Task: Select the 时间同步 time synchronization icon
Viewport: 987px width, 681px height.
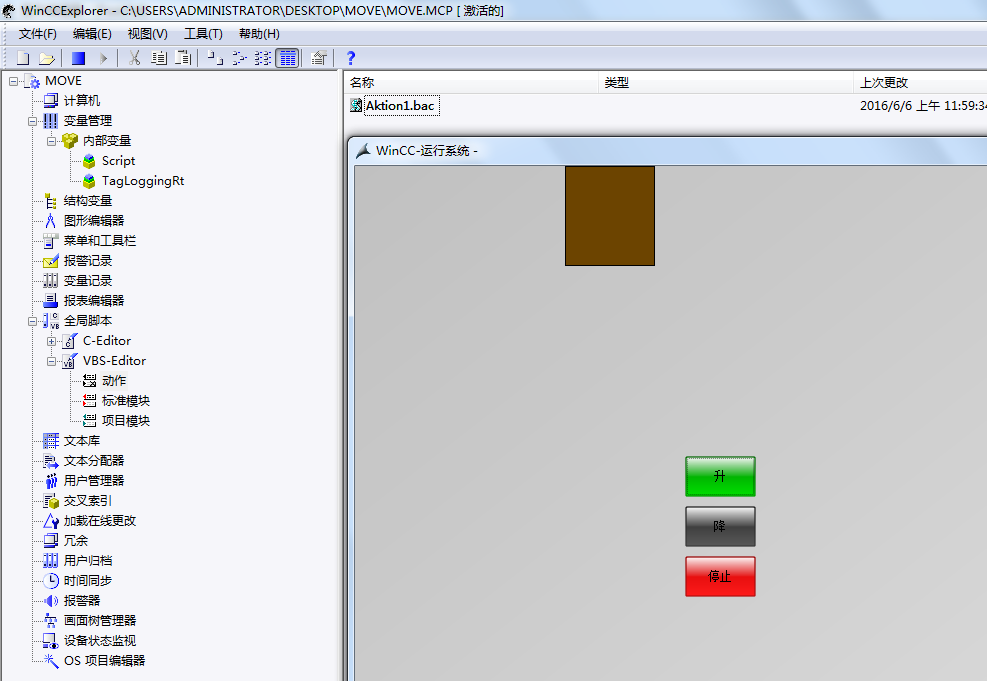Action: coord(50,580)
